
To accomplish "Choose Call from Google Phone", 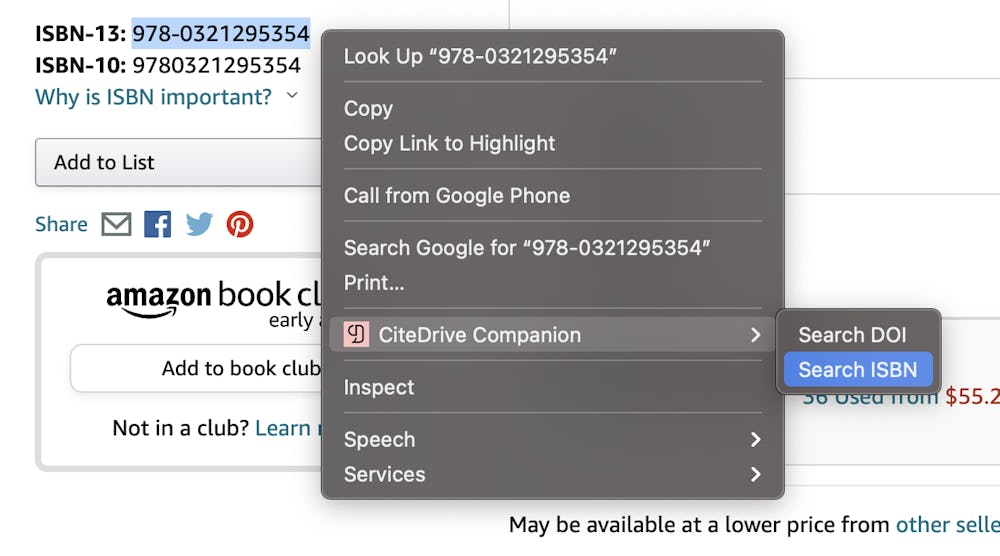I will [x=552, y=196].
